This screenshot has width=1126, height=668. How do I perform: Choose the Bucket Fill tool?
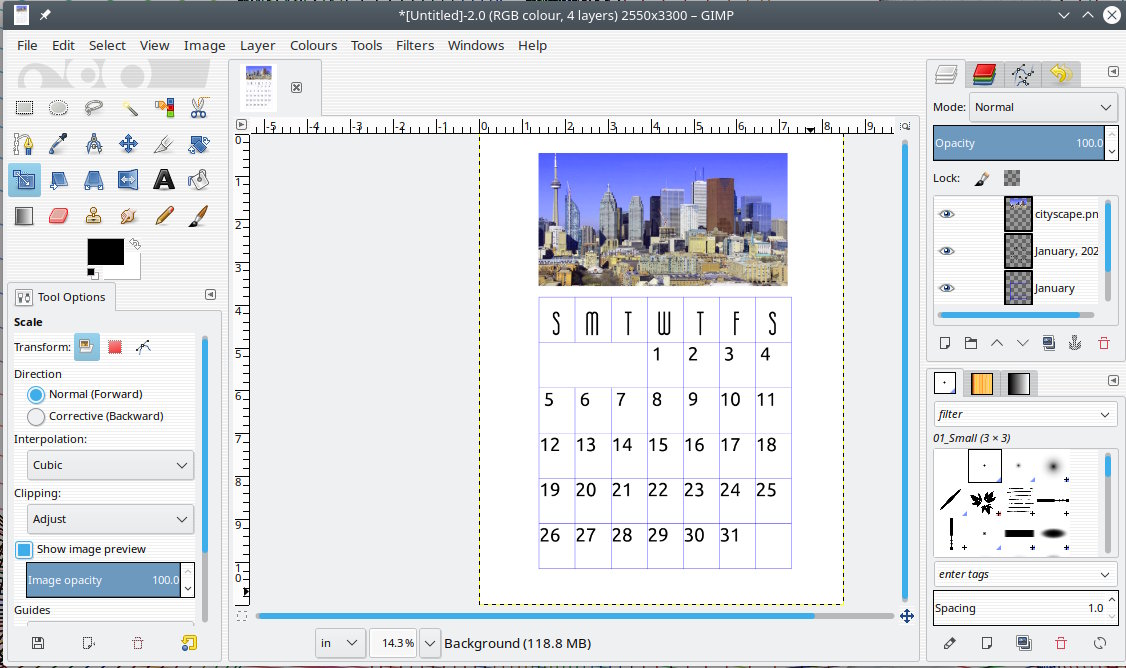tap(198, 180)
